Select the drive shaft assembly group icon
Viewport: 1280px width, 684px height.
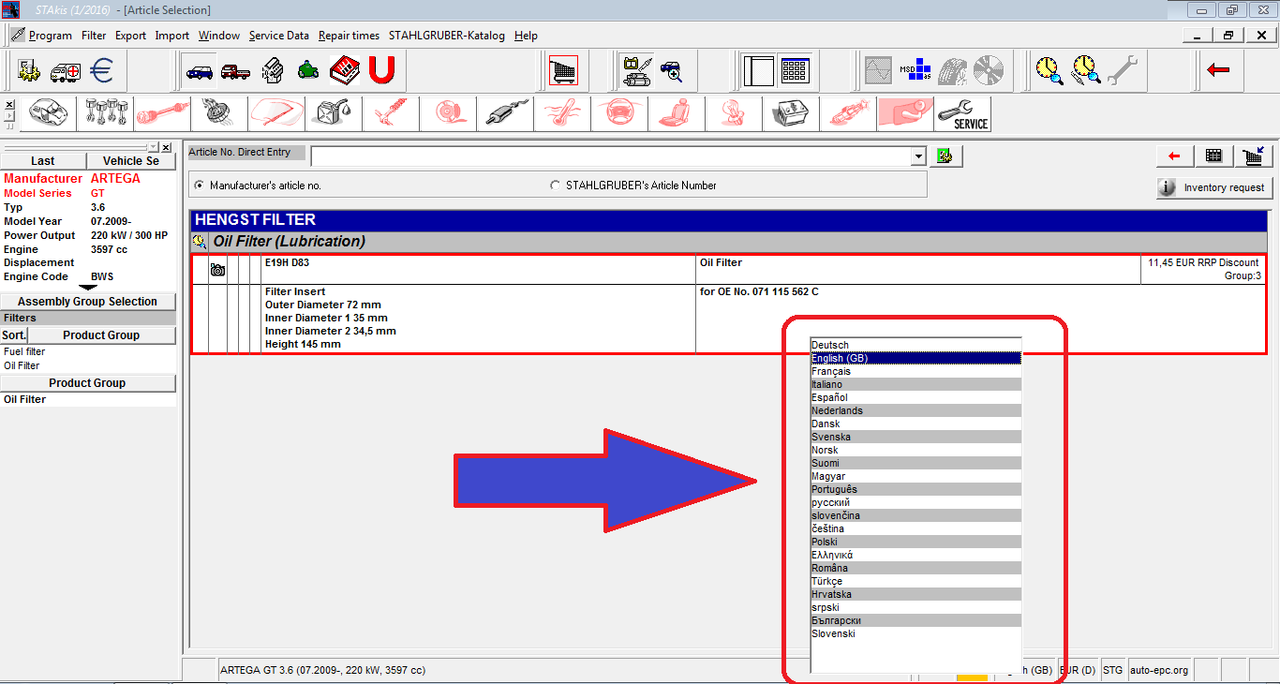point(161,114)
